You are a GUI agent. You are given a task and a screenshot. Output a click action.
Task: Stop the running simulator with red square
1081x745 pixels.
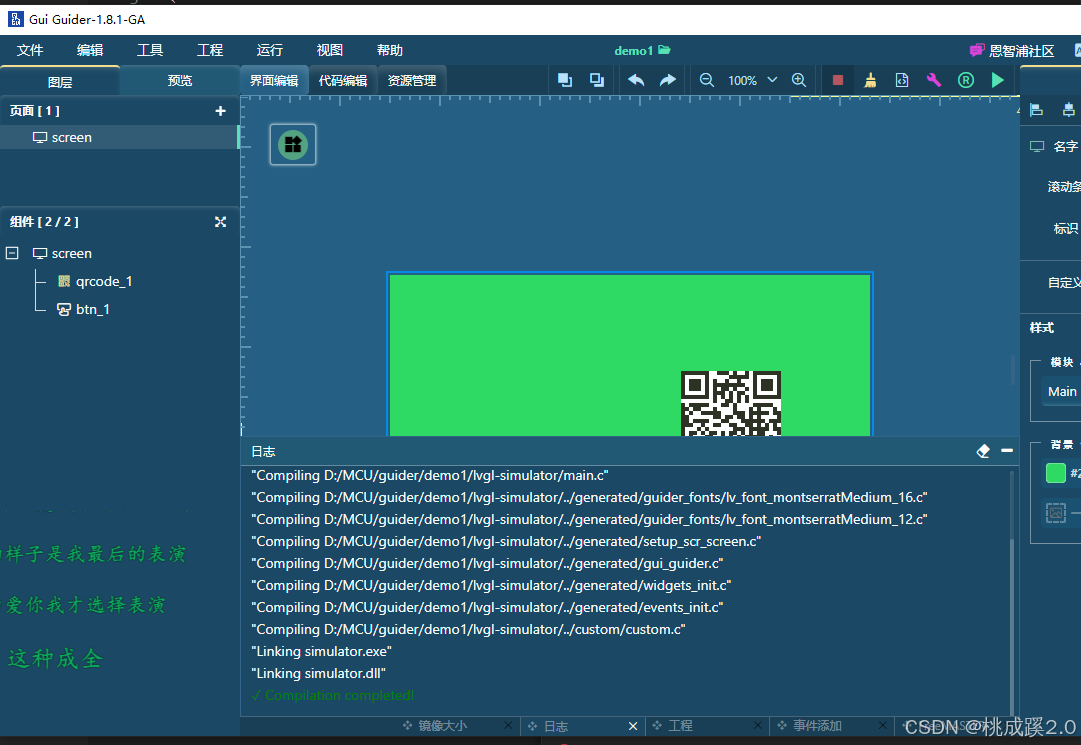pyautogui.click(x=838, y=80)
